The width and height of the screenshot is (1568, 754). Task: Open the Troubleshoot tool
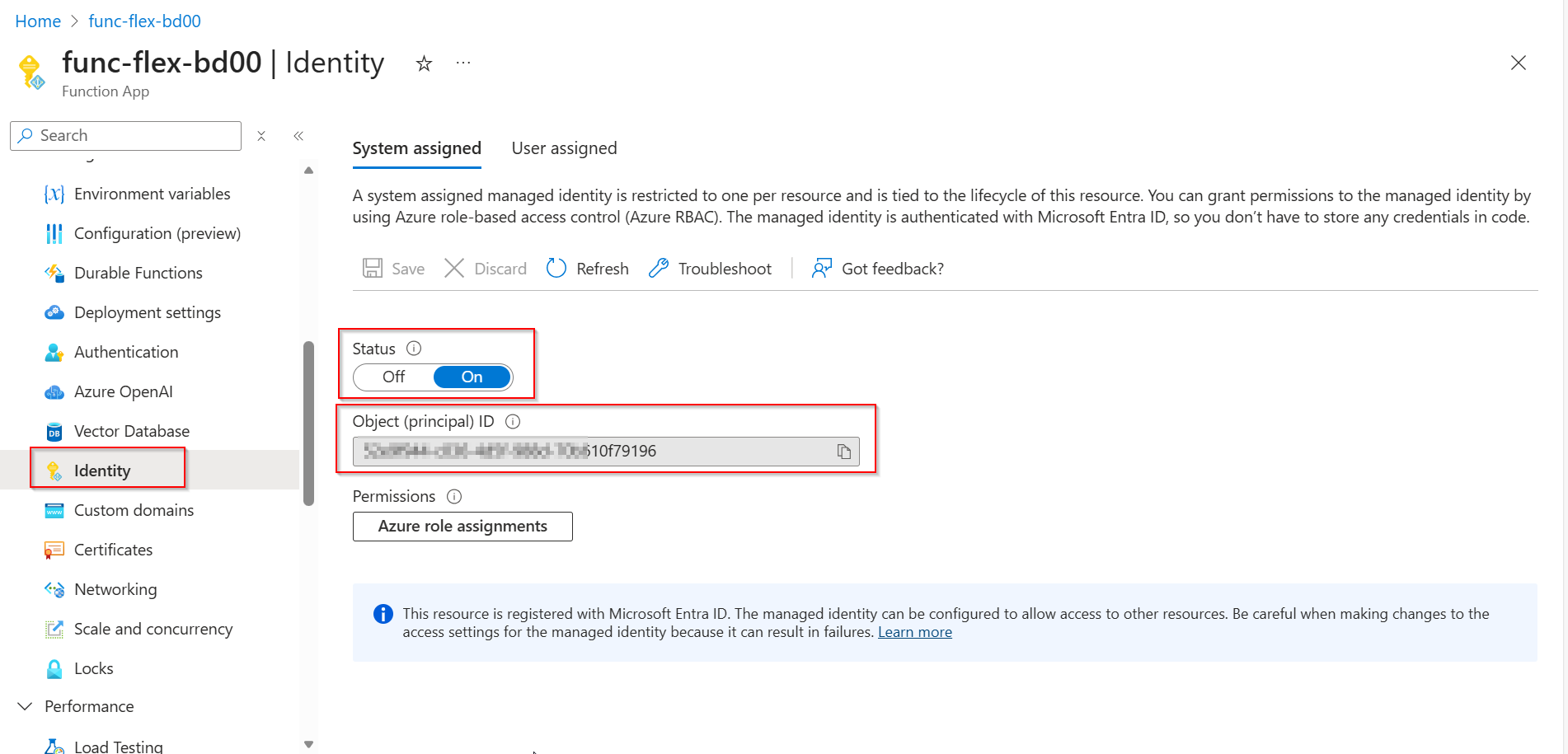711,269
